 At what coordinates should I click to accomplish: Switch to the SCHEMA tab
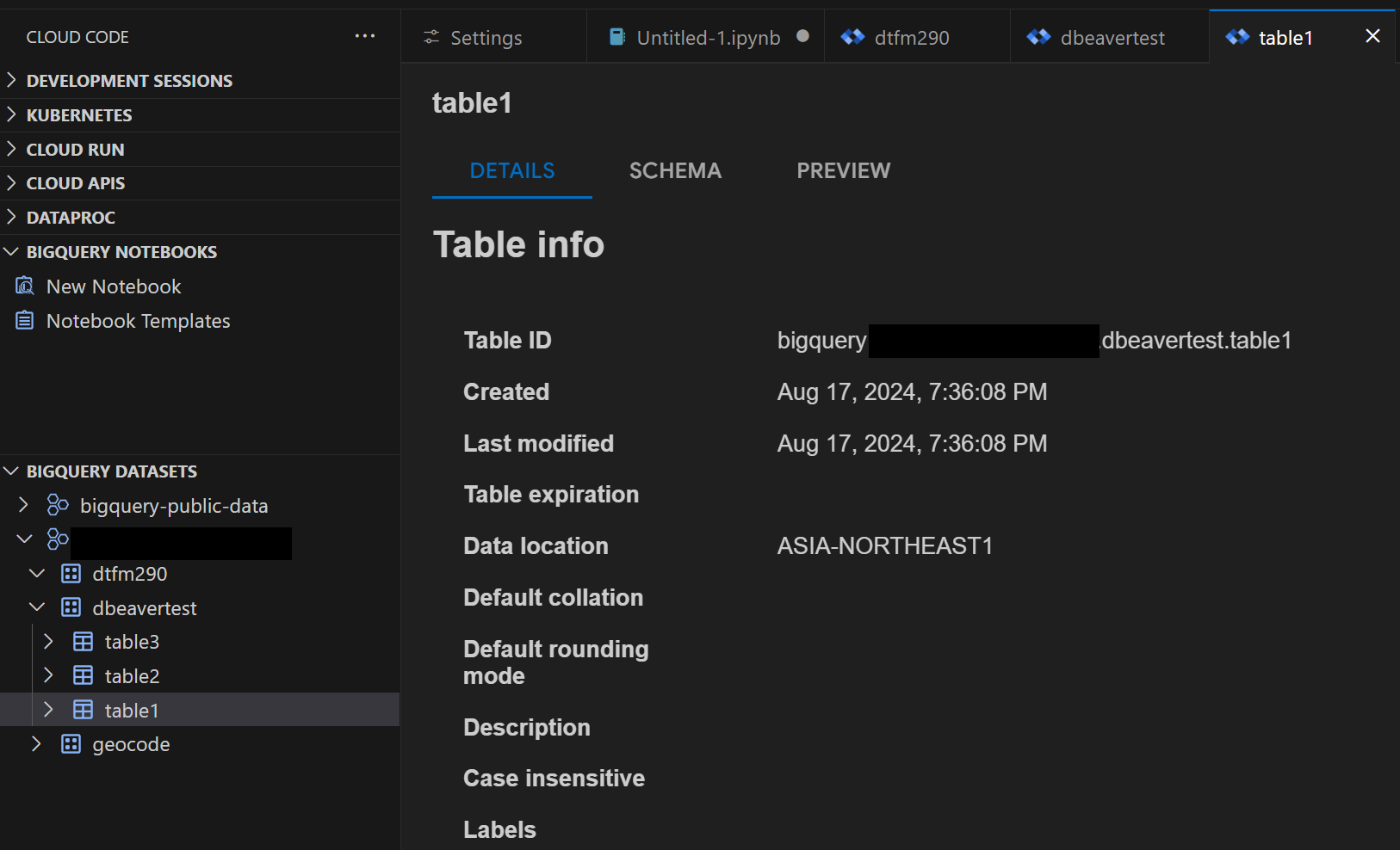(x=675, y=171)
